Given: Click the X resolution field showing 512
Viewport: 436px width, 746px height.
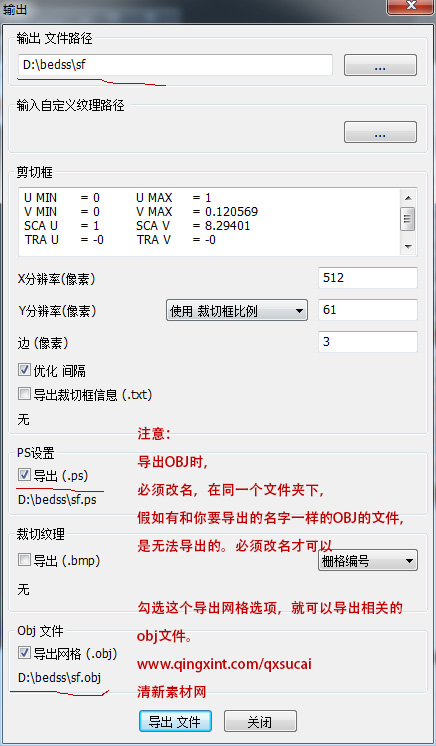Looking at the screenshot, I should tap(367, 278).
